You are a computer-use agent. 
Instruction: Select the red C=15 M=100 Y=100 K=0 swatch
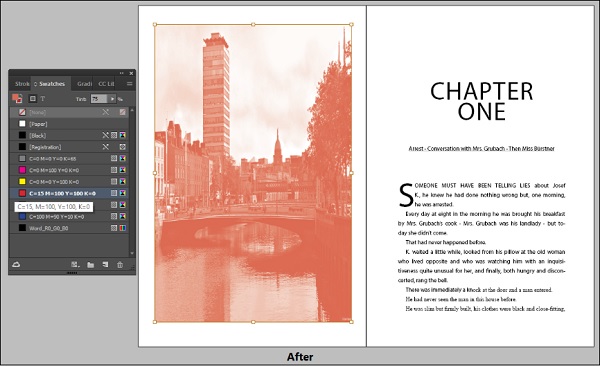[69, 193]
